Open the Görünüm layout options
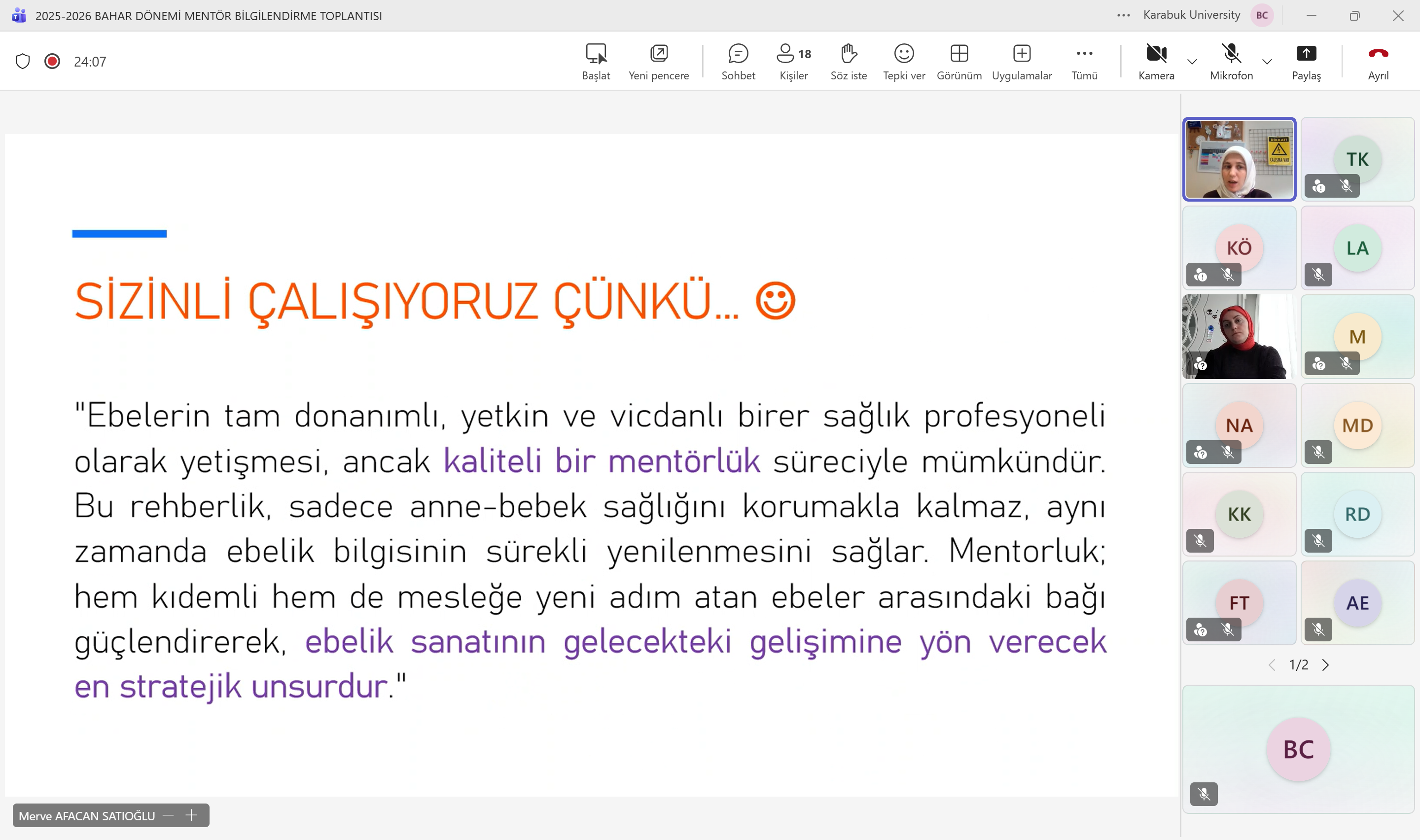Screen dimensions: 1420x840 [958, 61]
